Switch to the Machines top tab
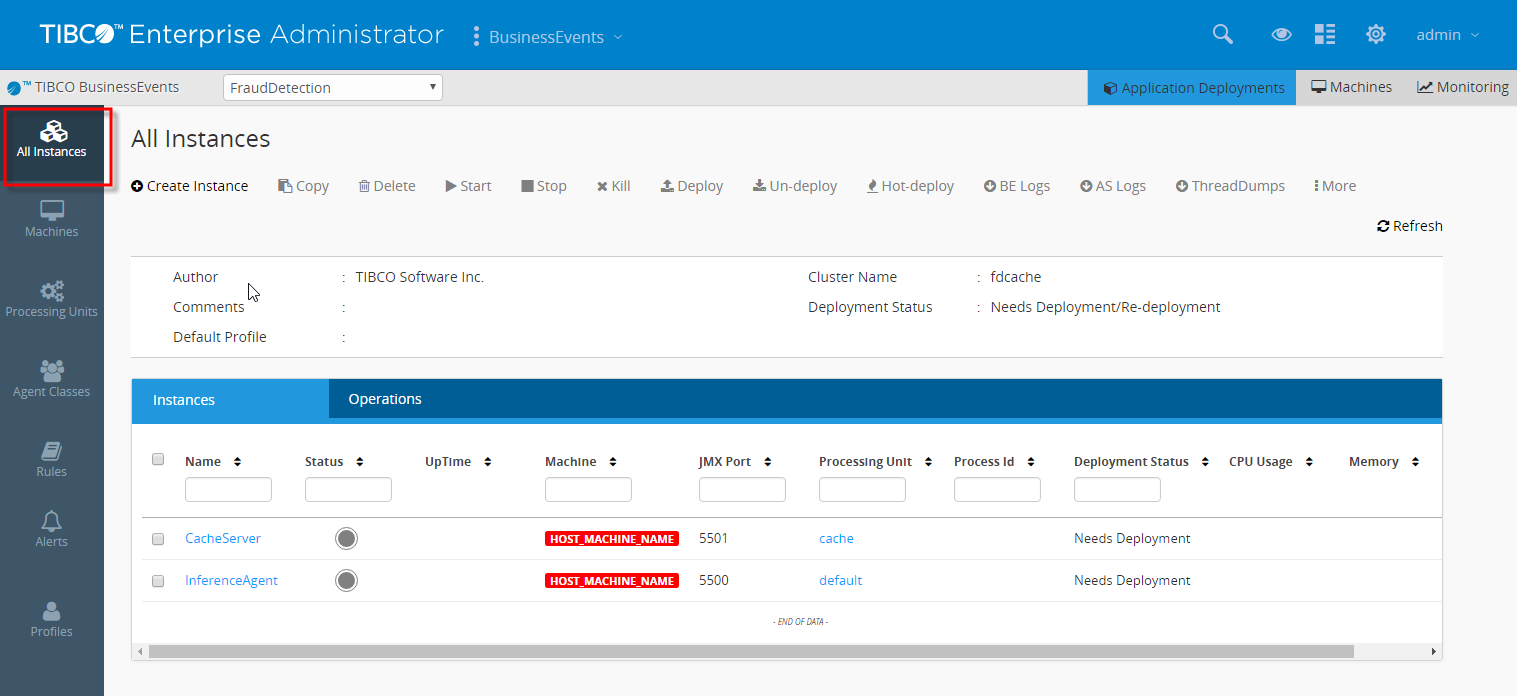The width and height of the screenshot is (1517, 696). 1351,88
